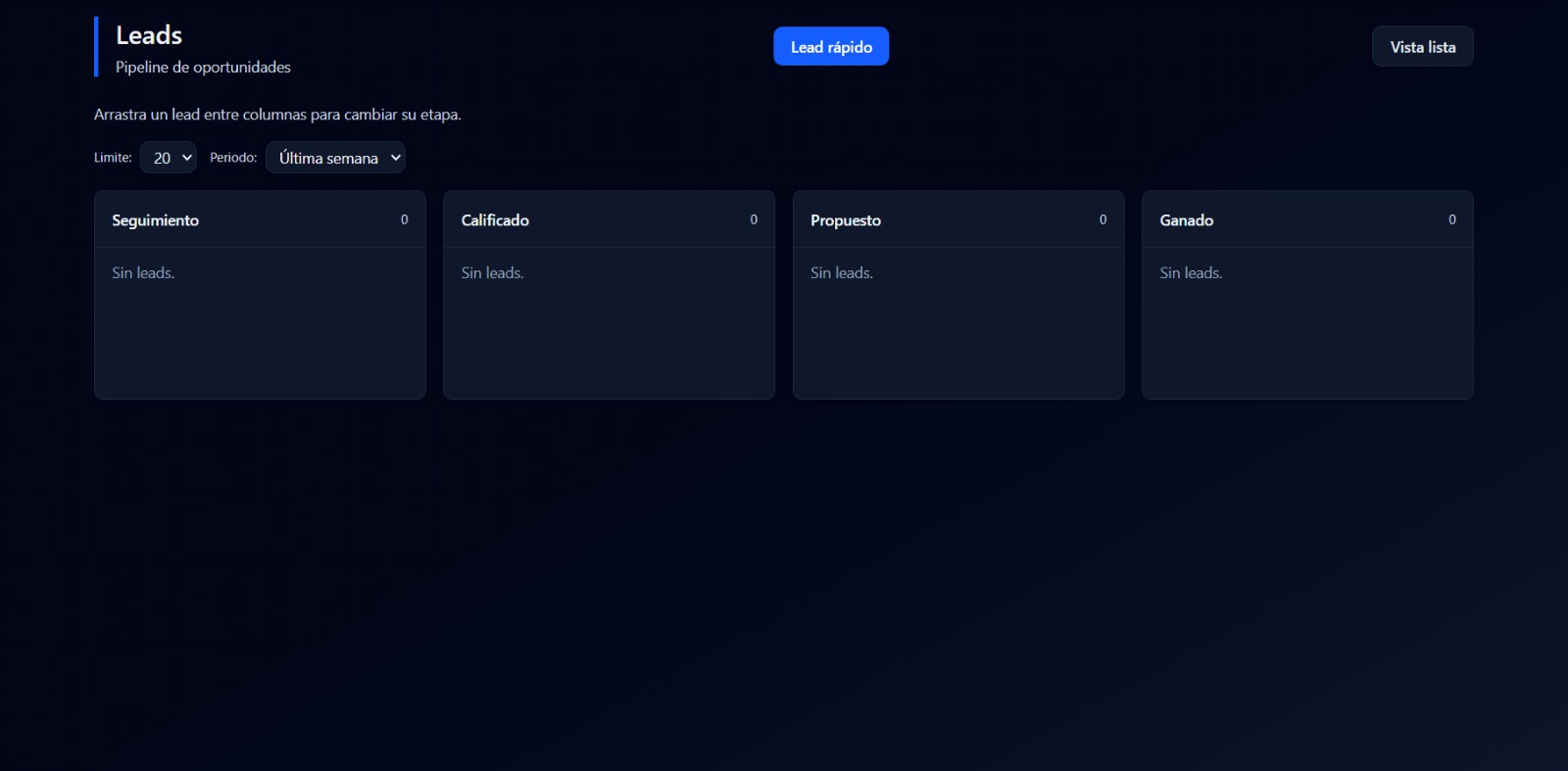Switch to Vista lista view
Screen dimensions: 1568x771
(1422, 47)
